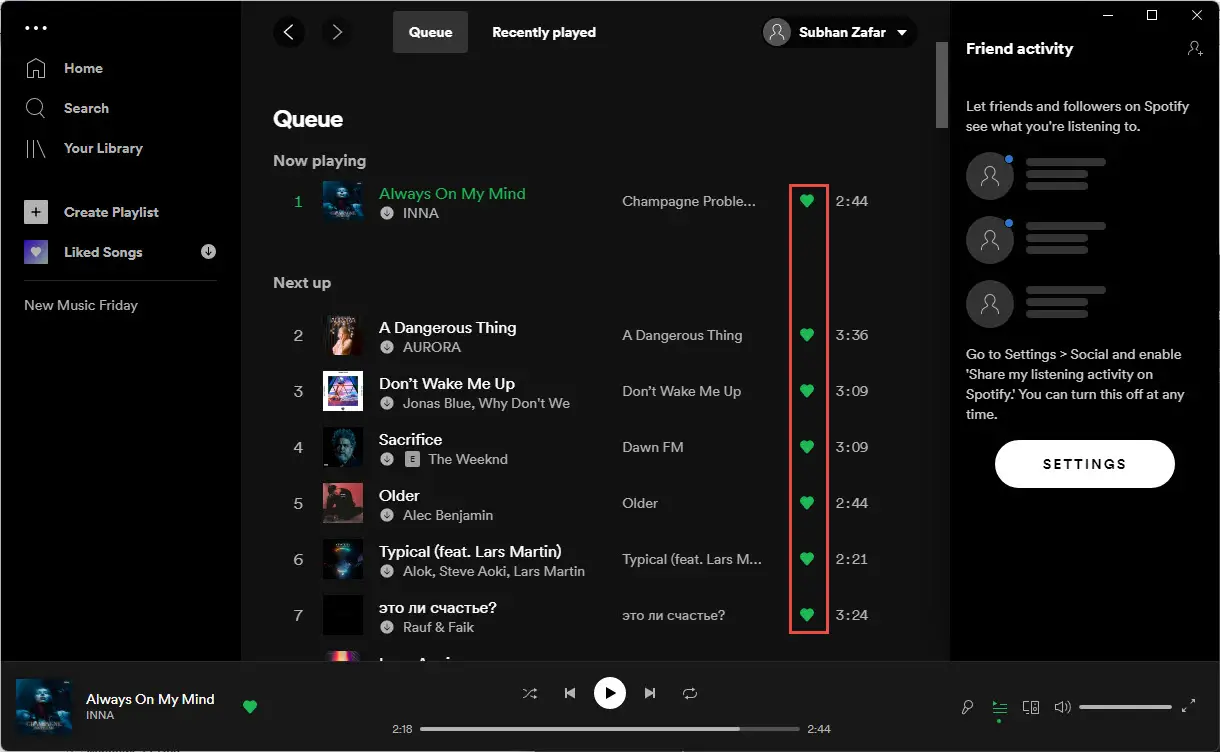Open artist Steve Aoki

coord(473,571)
